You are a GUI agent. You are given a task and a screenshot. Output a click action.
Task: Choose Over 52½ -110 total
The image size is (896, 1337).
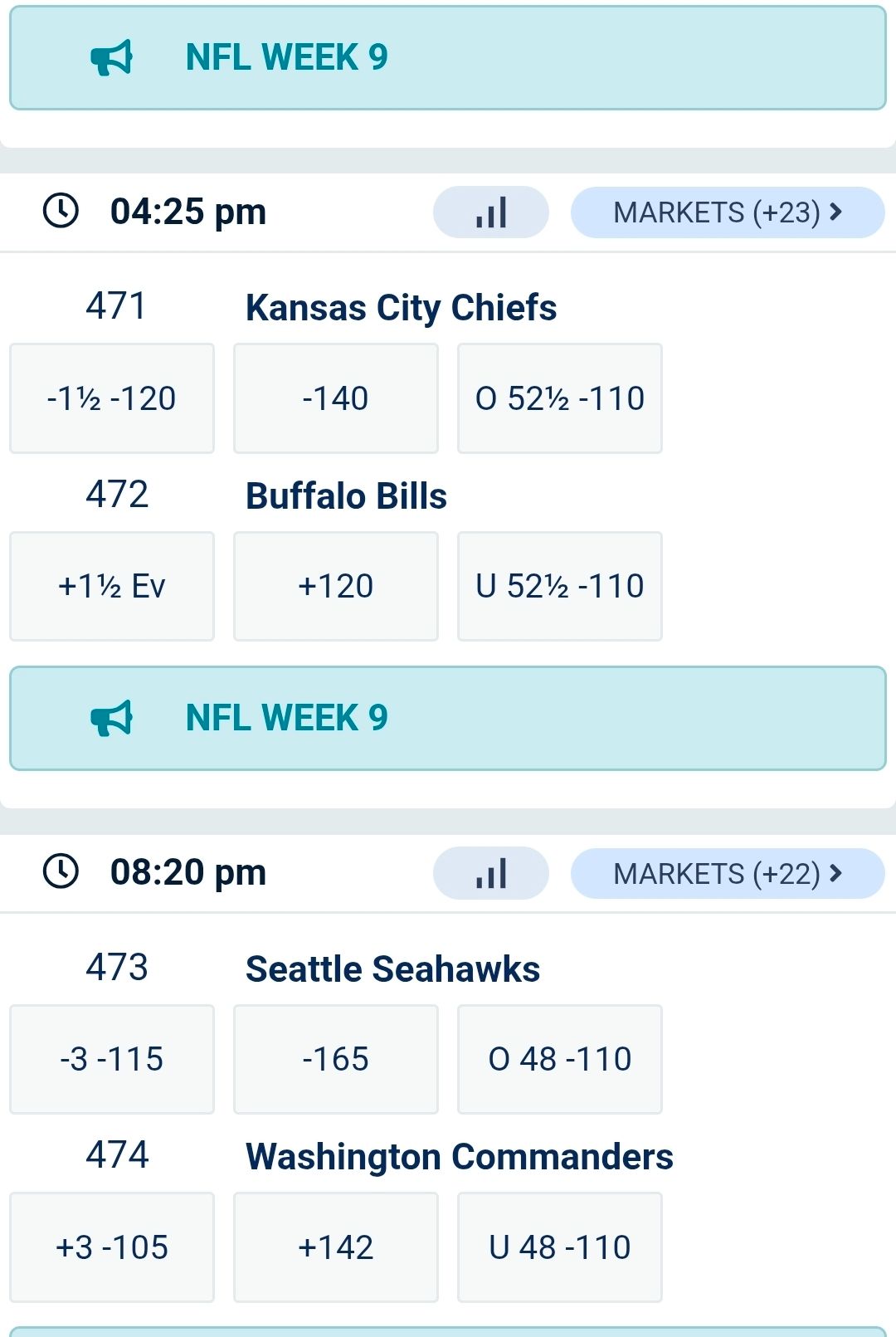[560, 398]
